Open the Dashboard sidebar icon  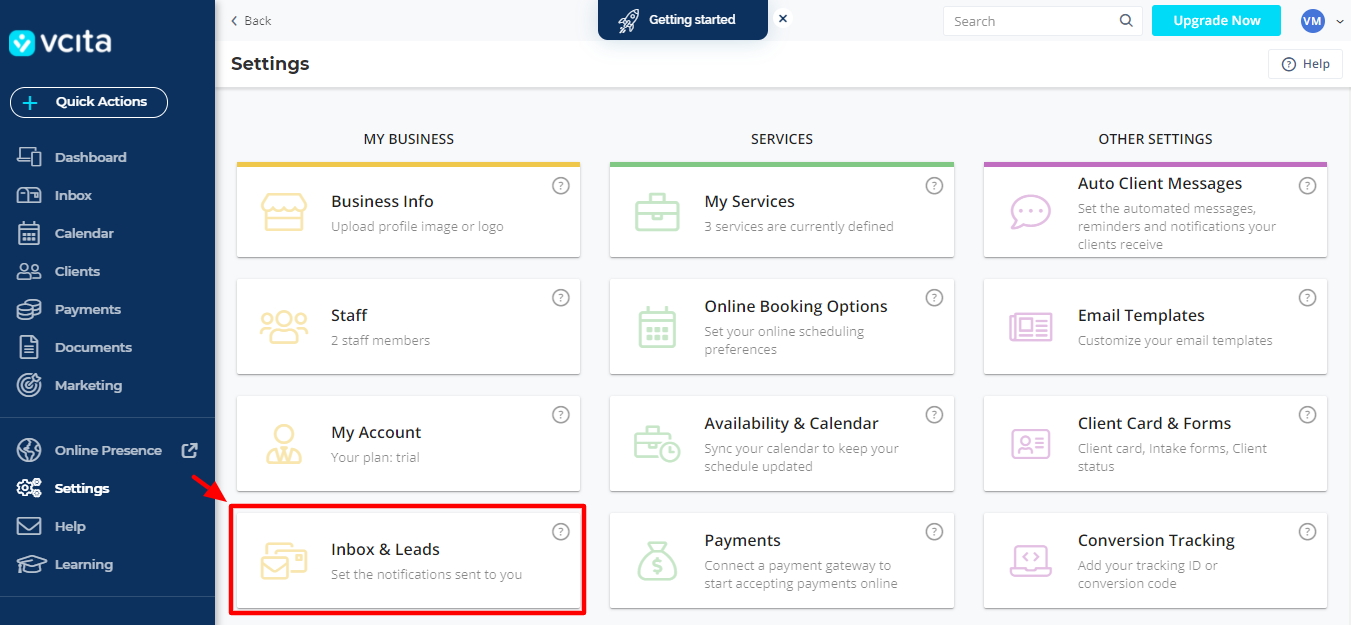(29, 157)
